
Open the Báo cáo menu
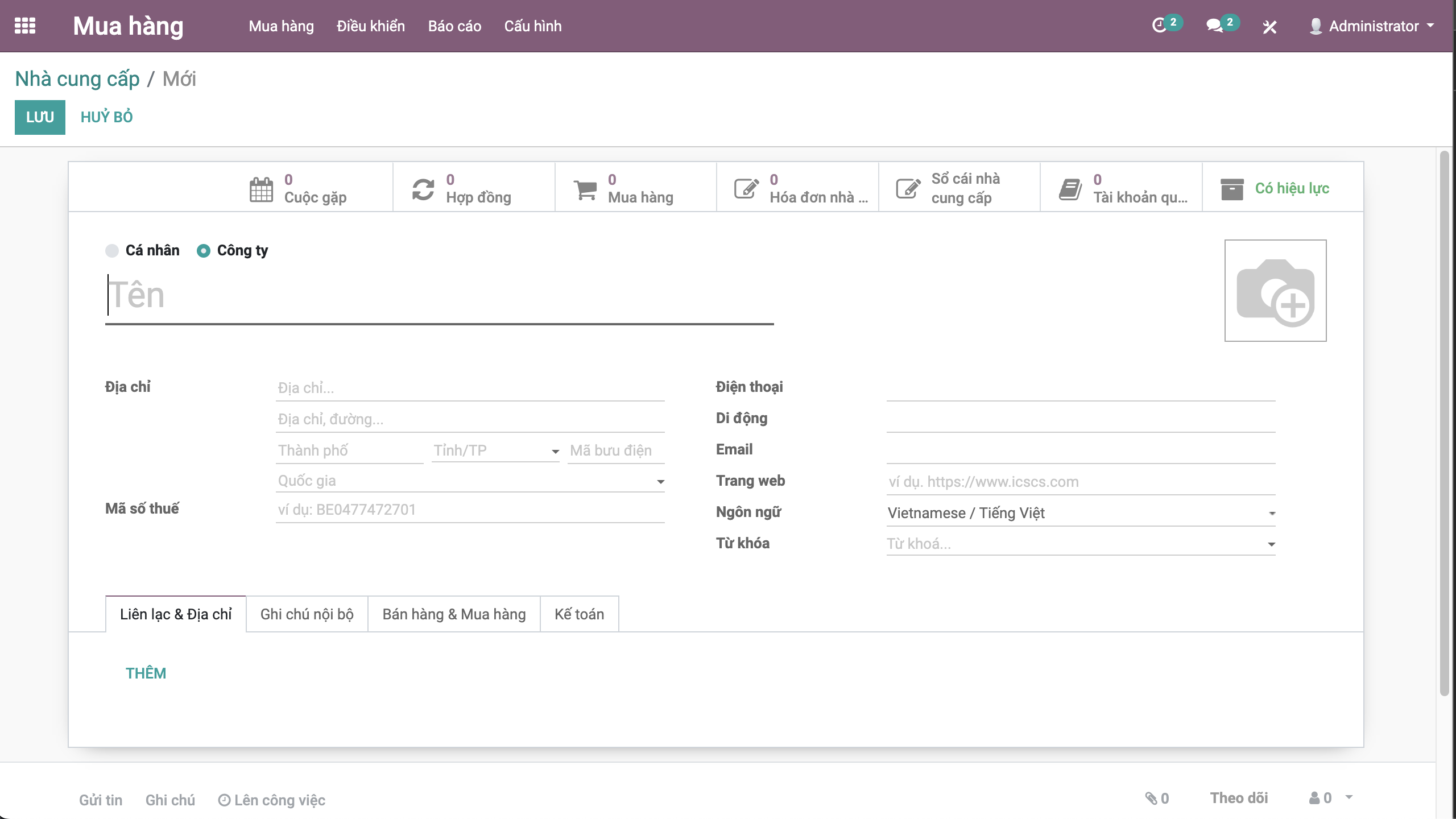coord(454,26)
